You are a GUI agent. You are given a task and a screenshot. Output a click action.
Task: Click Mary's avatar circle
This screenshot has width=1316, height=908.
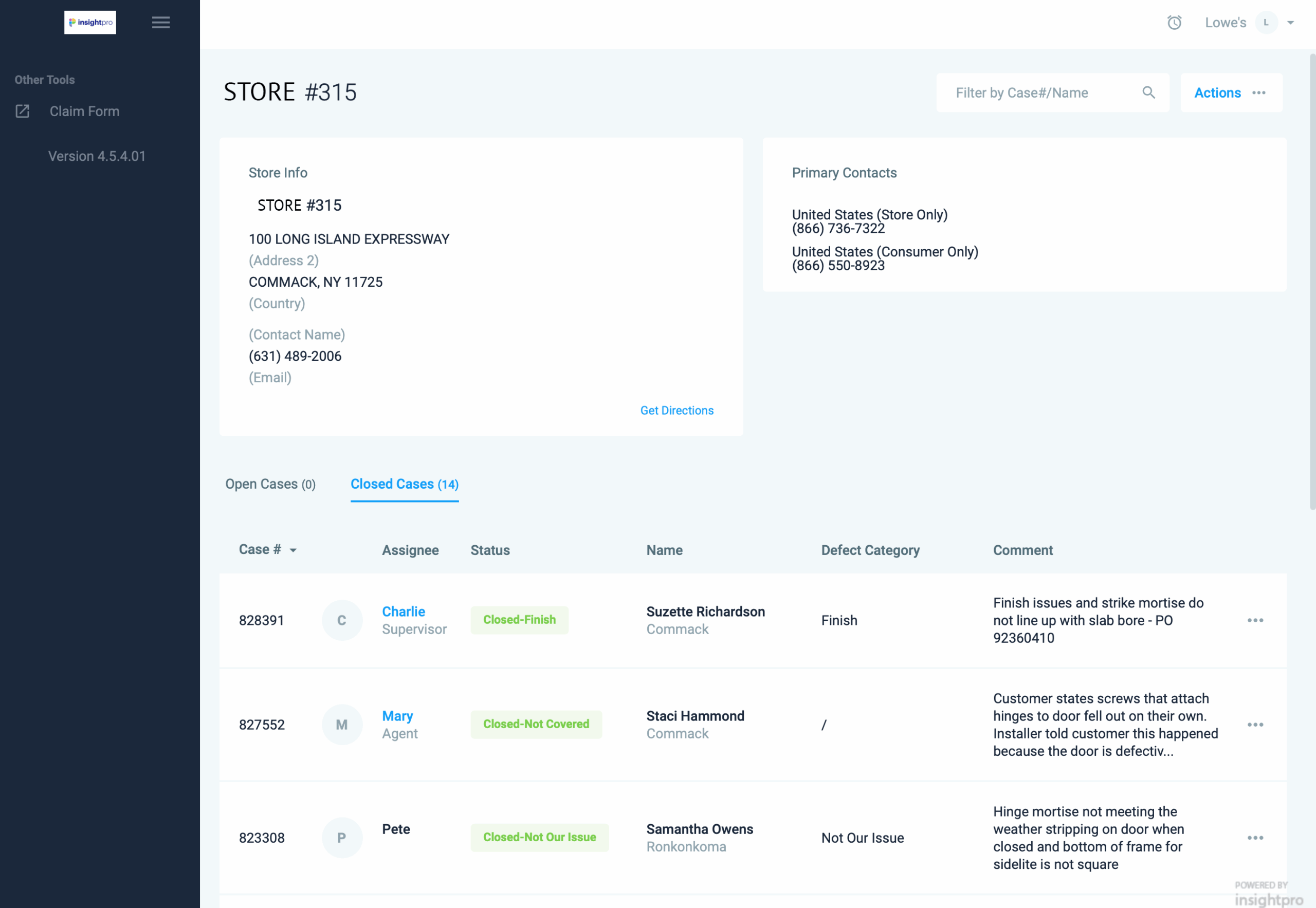tap(341, 724)
